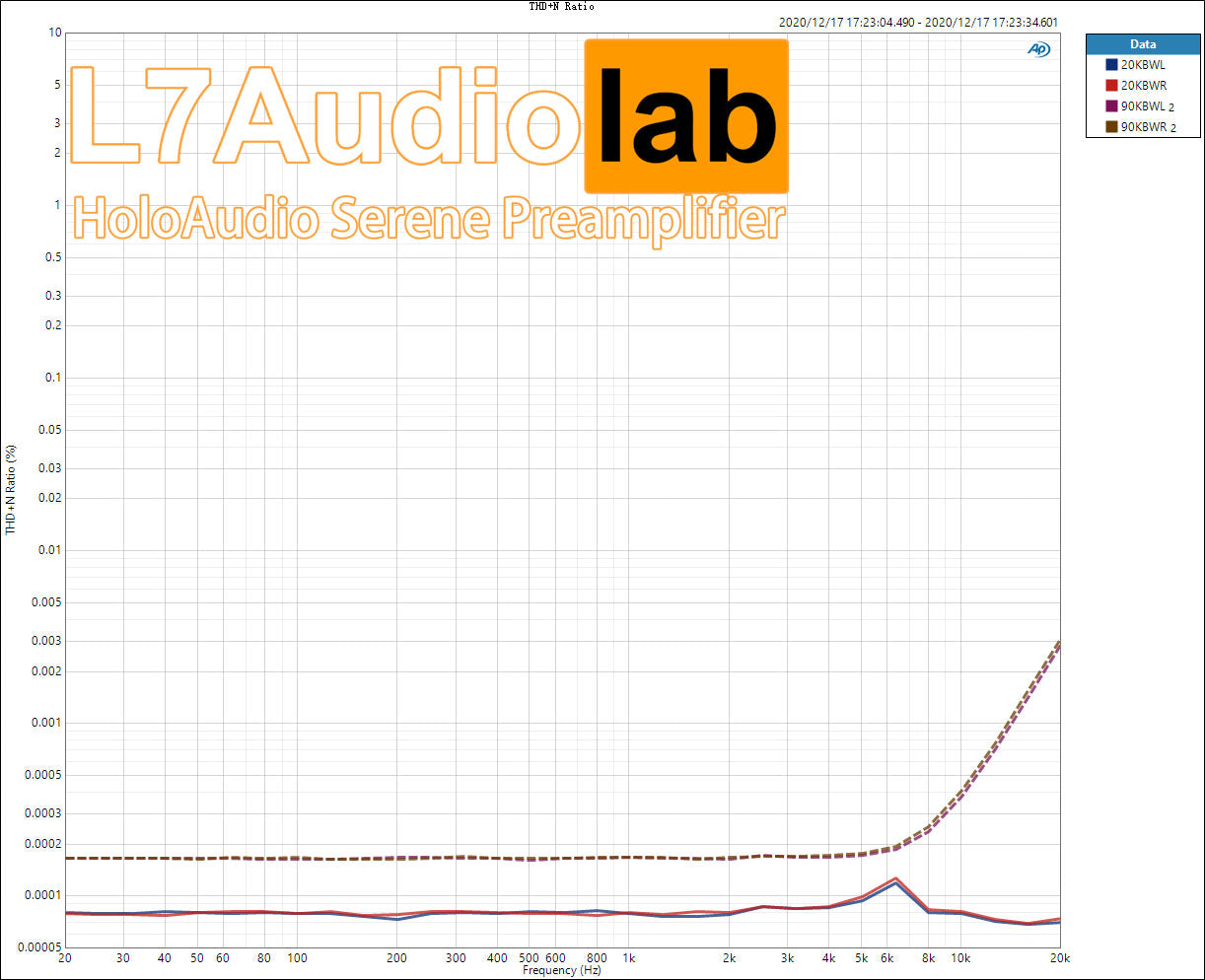1205x980 pixels.
Task: Click the 1k tick on the frequency axis
Action: tap(628, 957)
